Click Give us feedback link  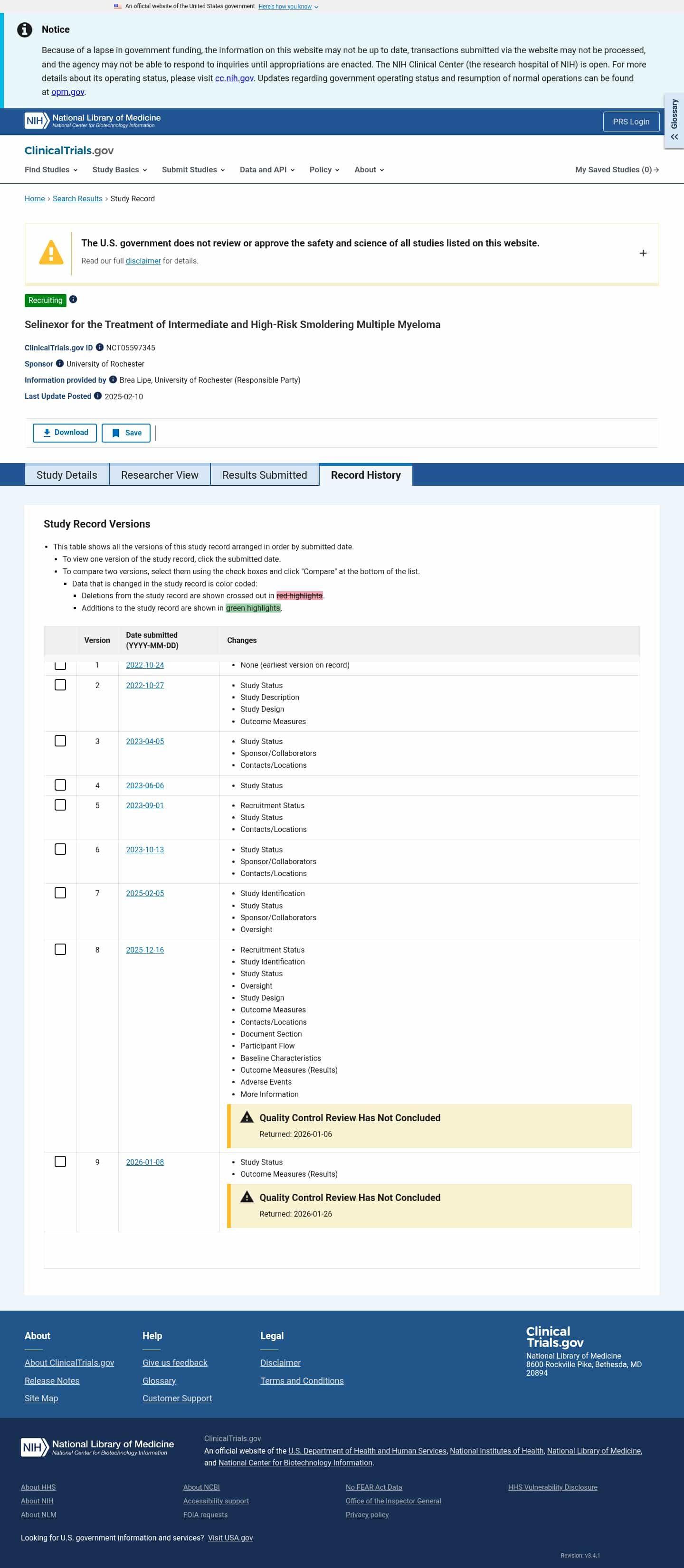[175, 1362]
